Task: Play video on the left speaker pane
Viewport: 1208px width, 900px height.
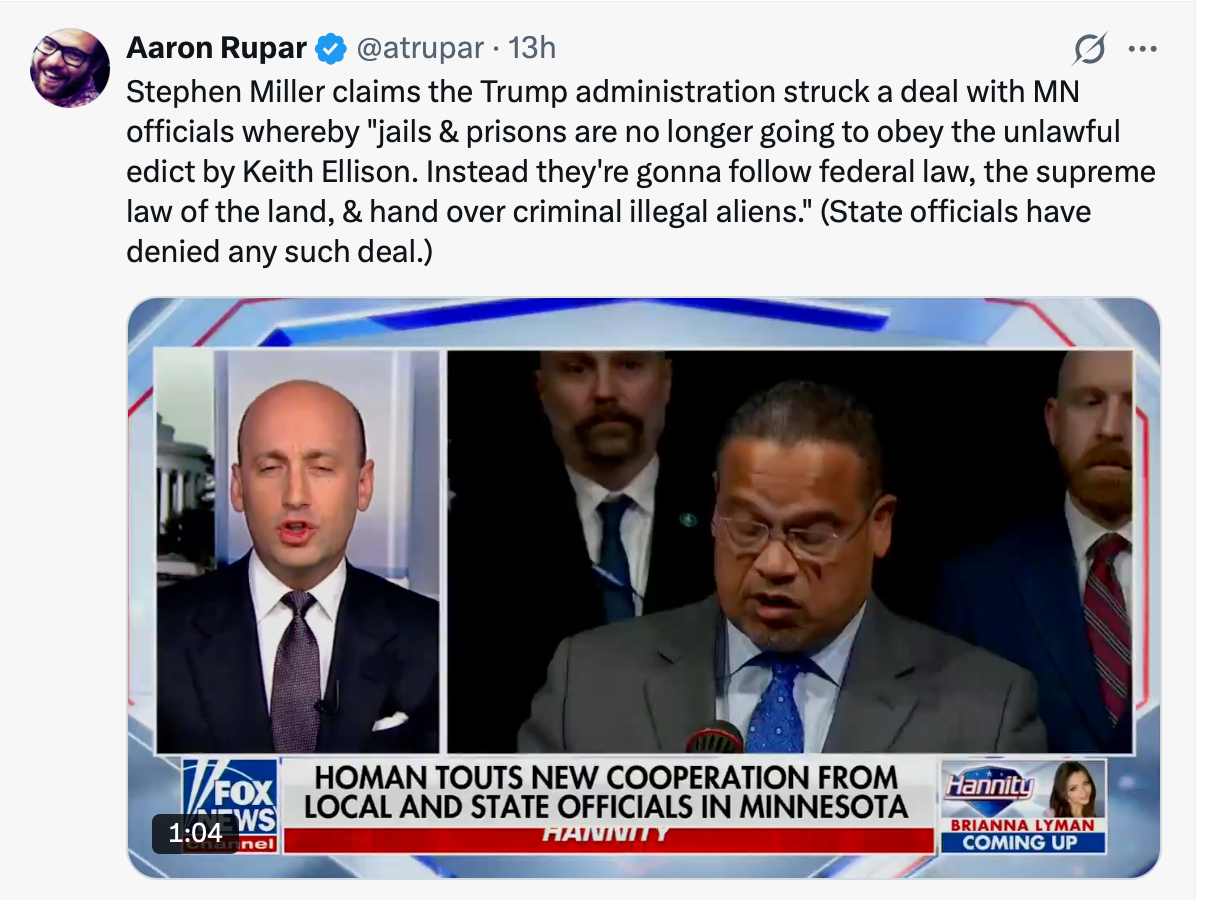Action: (298, 550)
